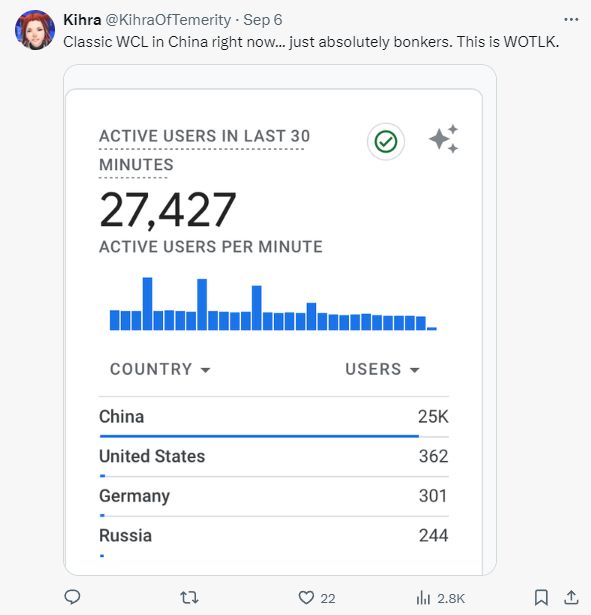591x615 pixels.
Task: Open the sparkle insights icon
Action: (x=444, y=139)
